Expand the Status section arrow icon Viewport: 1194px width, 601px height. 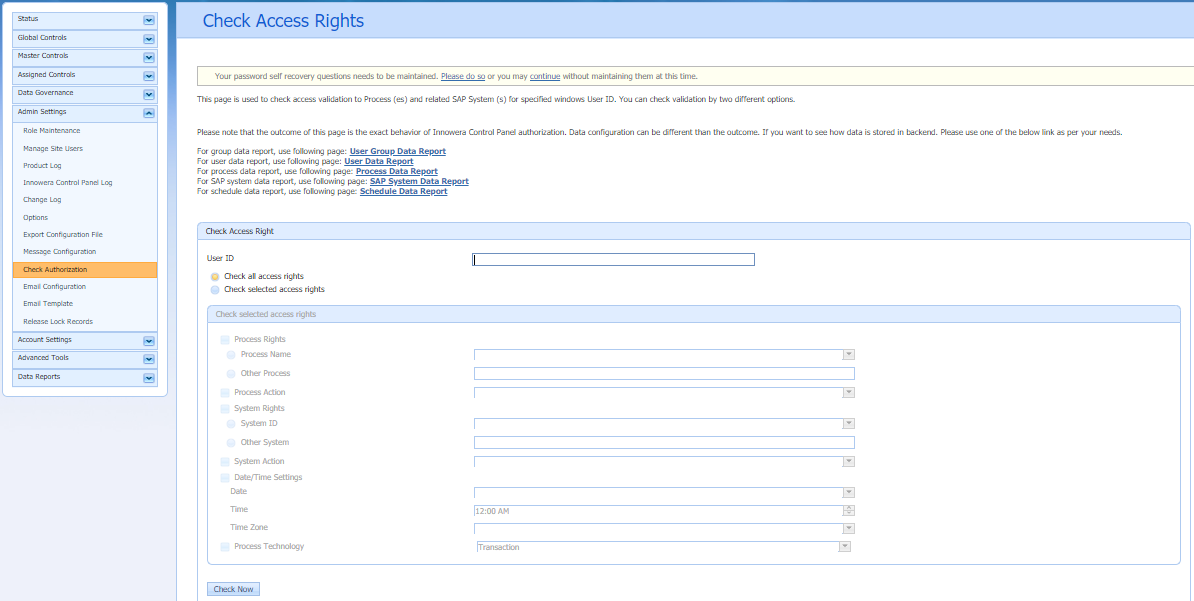148,20
